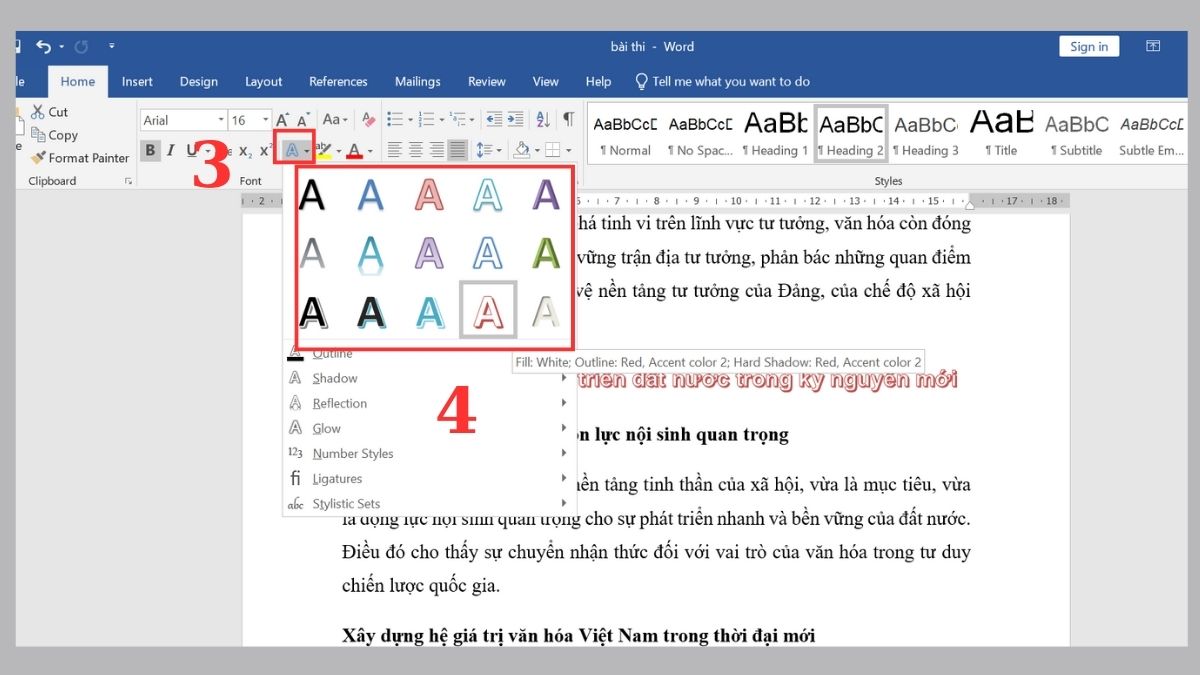Toggle Underline formatting
Image resolution: width=1200 pixels, height=675 pixels.
click(191, 151)
